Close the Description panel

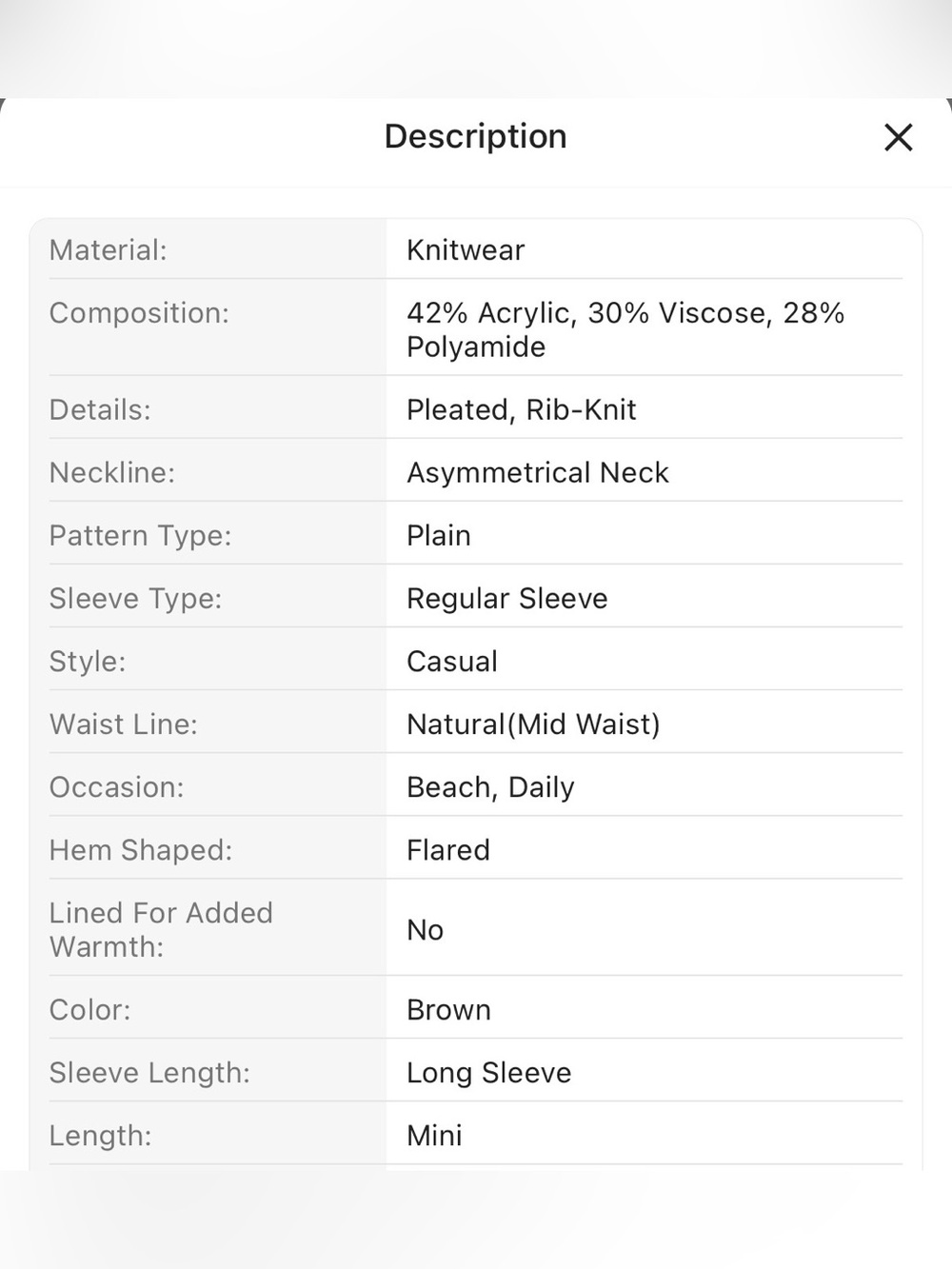pyautogui.click(x=899, y=137)
